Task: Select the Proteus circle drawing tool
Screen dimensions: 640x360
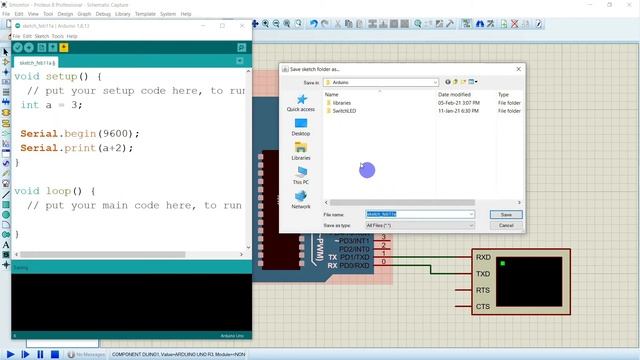Action: point(6,215)
